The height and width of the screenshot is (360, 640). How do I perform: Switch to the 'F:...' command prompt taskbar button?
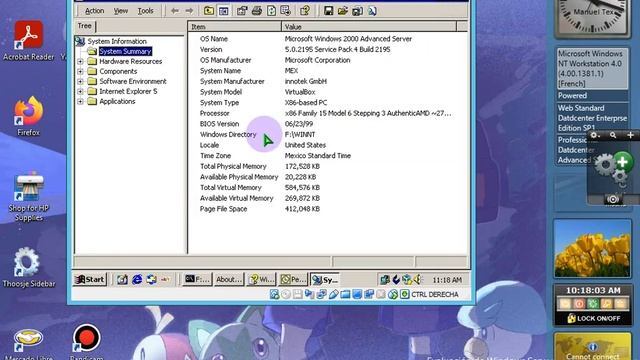(197, 280)
